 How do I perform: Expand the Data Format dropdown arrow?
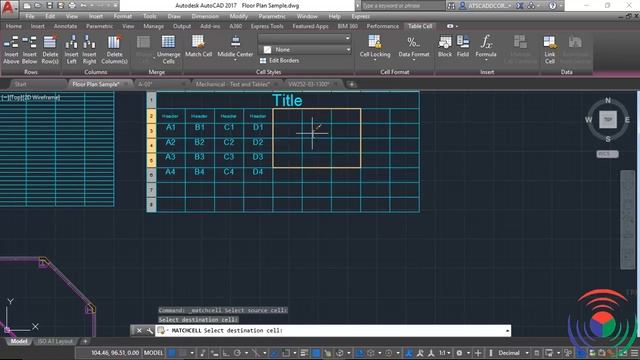[413, 60]
